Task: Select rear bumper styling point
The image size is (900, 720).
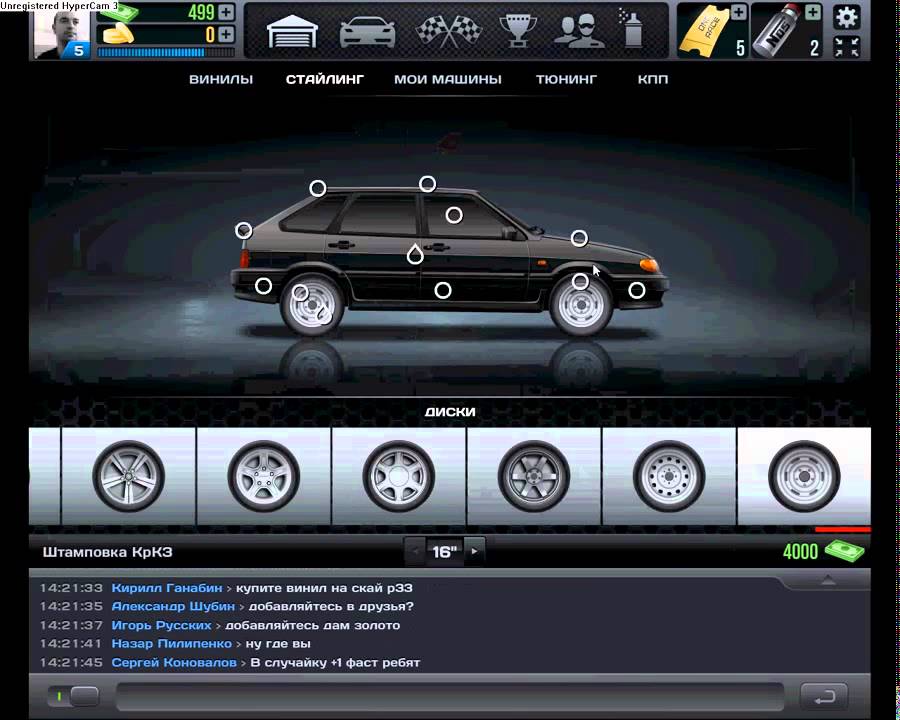Action: click(x=263, y=286)
